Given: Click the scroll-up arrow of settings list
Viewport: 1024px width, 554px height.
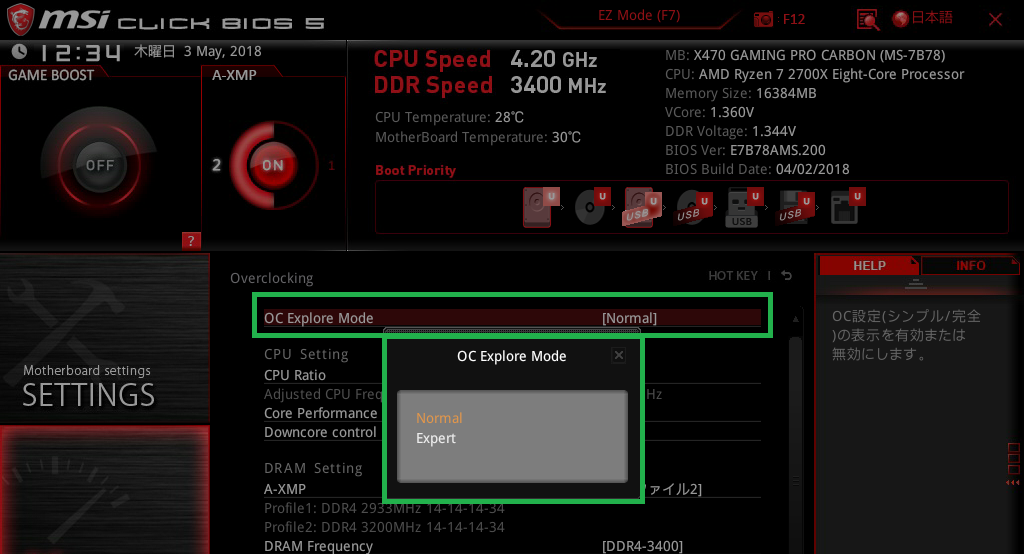Looking at the screenshot, I should (x=795, y=319).
